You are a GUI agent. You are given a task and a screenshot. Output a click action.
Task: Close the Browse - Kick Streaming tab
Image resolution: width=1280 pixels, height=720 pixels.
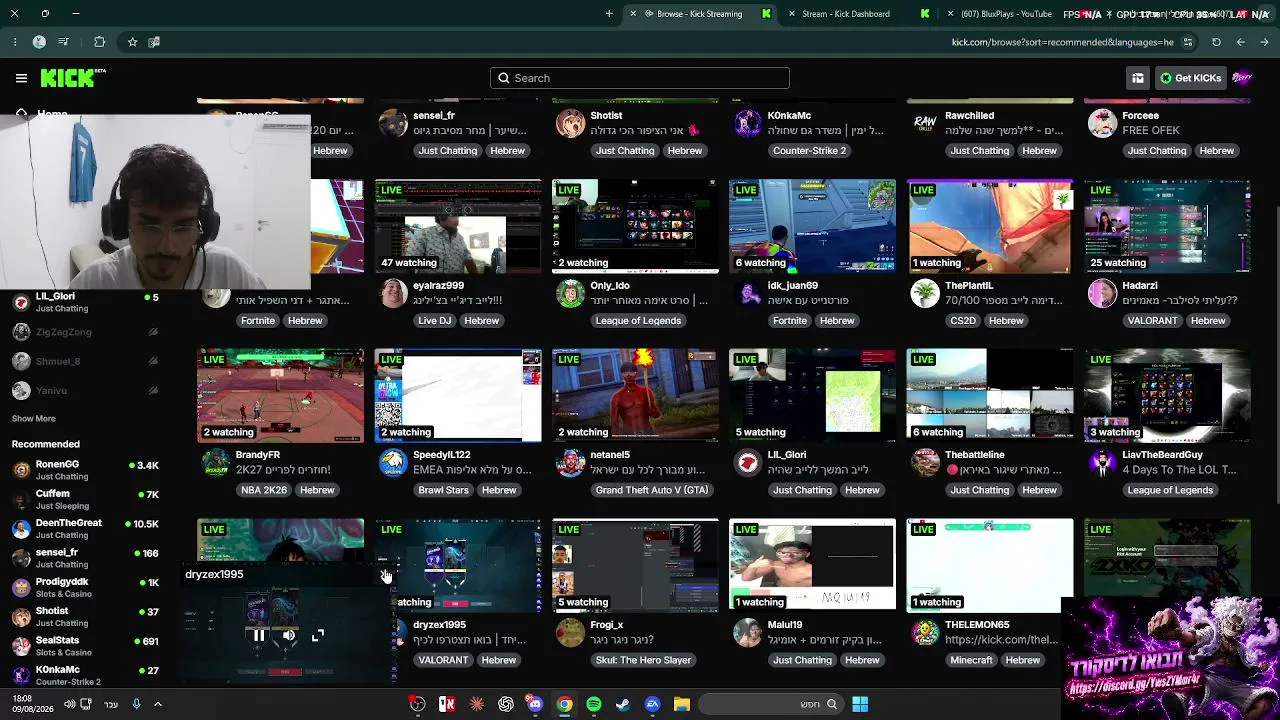tap(633, 14)
